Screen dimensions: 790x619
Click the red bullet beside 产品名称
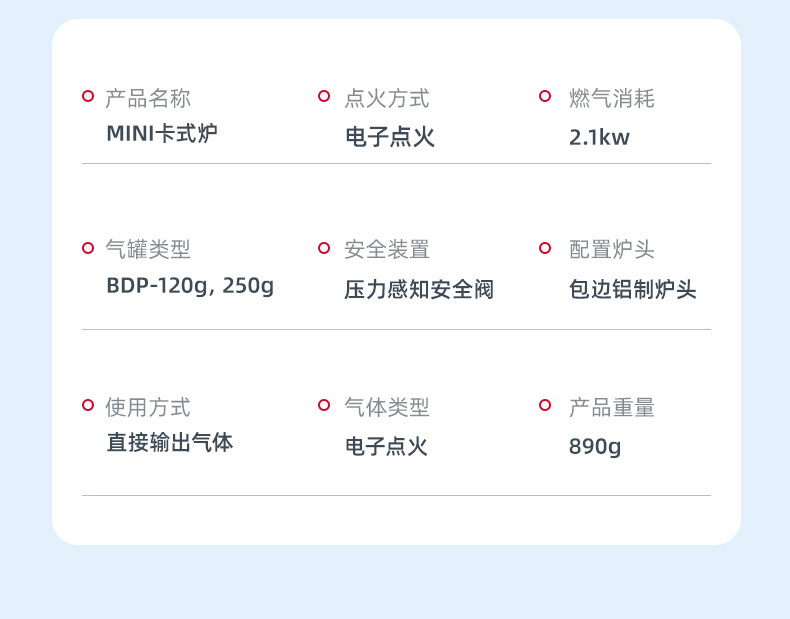[88, 97]
